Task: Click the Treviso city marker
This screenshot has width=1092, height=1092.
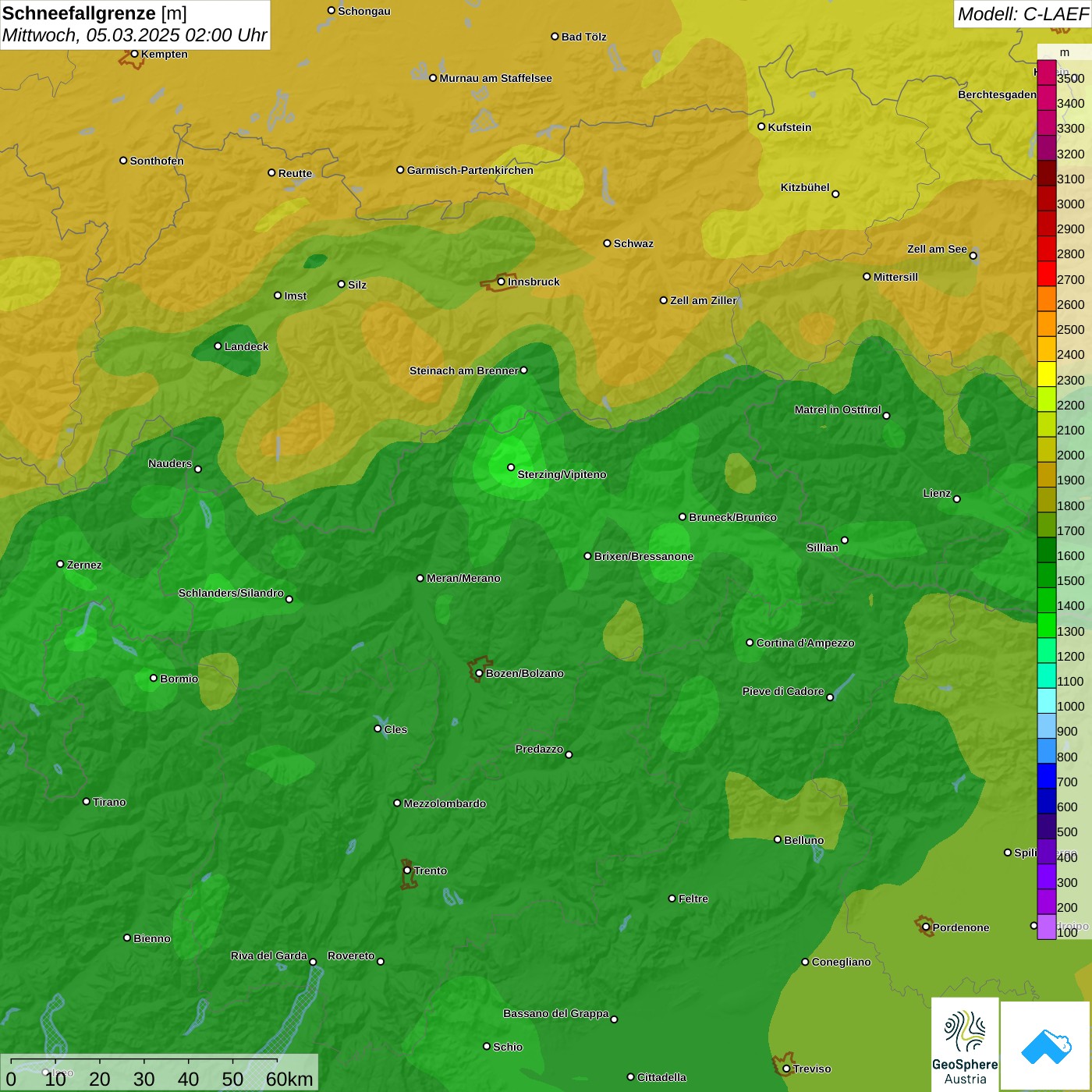Action: coord(786,1069)
